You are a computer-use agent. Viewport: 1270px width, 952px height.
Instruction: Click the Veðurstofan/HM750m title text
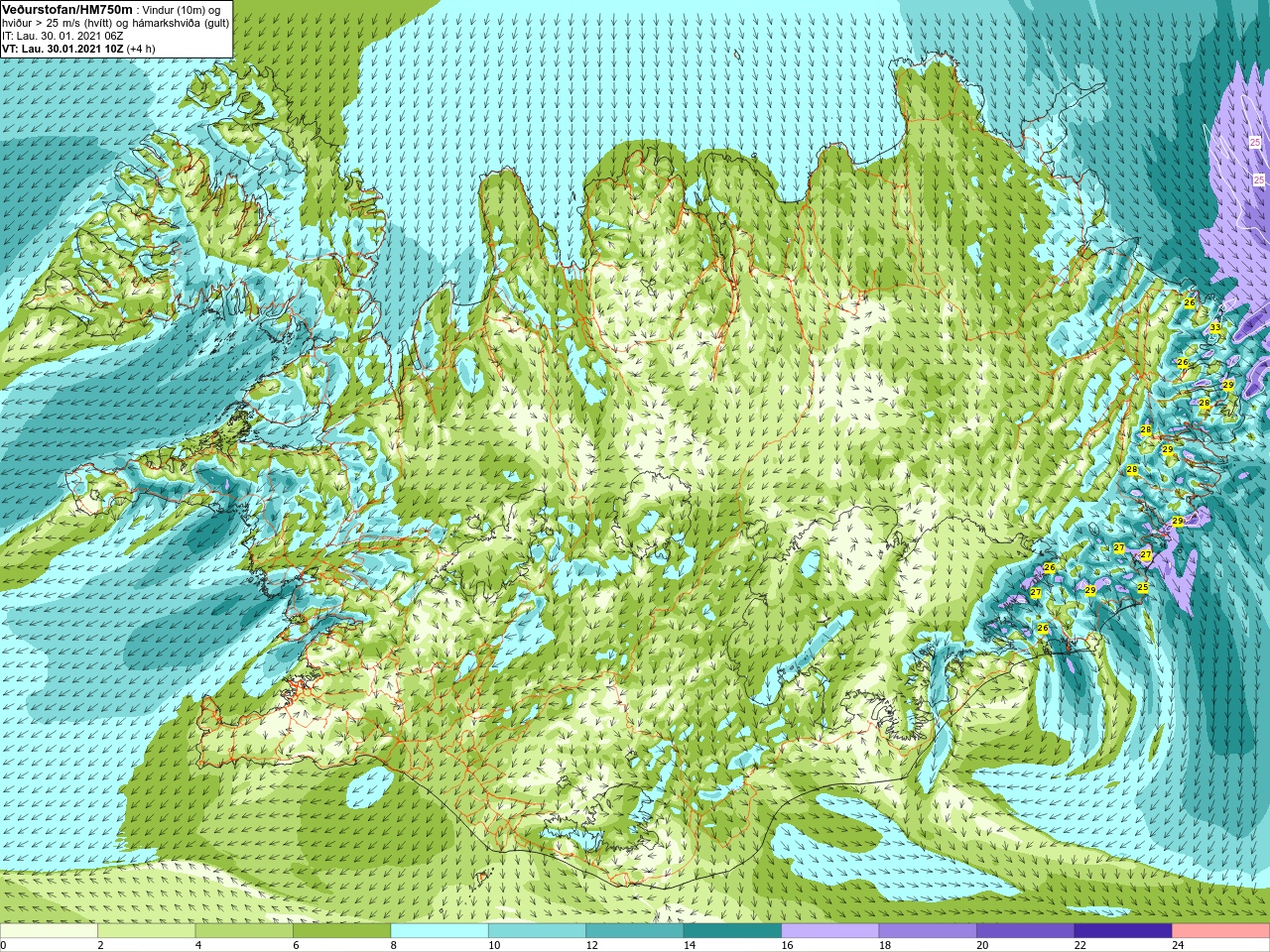coord(66,9)
